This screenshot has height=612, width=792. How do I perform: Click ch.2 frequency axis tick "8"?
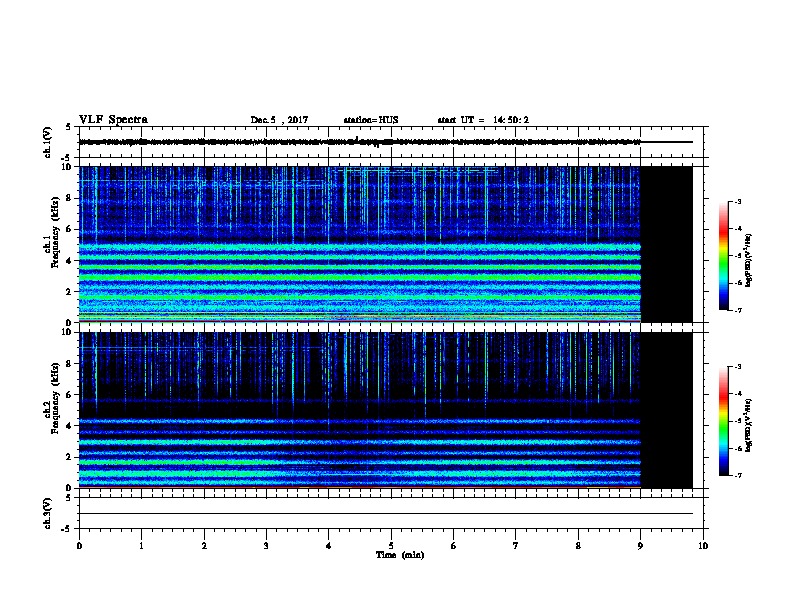click(70, 364)
